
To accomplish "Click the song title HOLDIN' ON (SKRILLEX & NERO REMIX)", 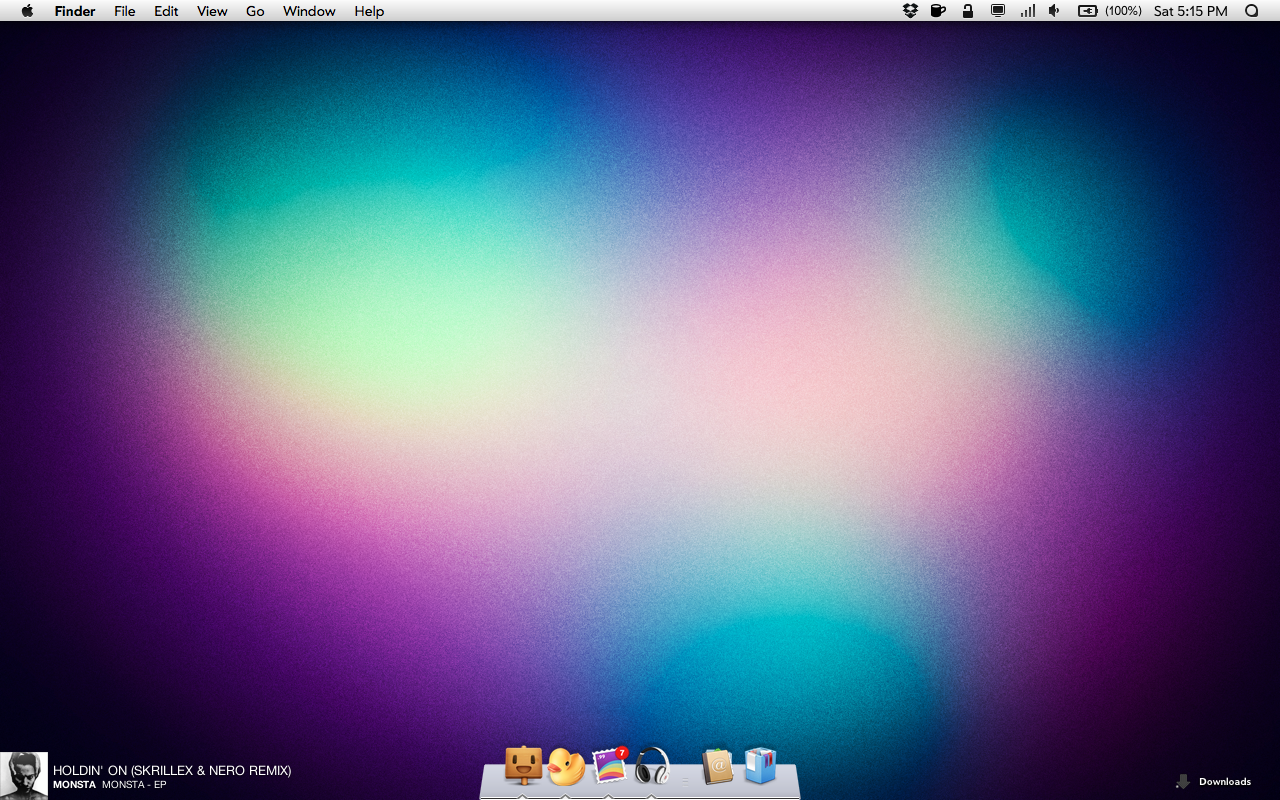I will click(x=172, y=770).
